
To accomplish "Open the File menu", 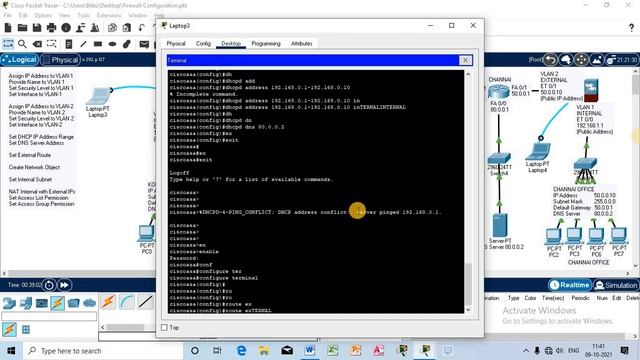I will (x=8, y=15).
